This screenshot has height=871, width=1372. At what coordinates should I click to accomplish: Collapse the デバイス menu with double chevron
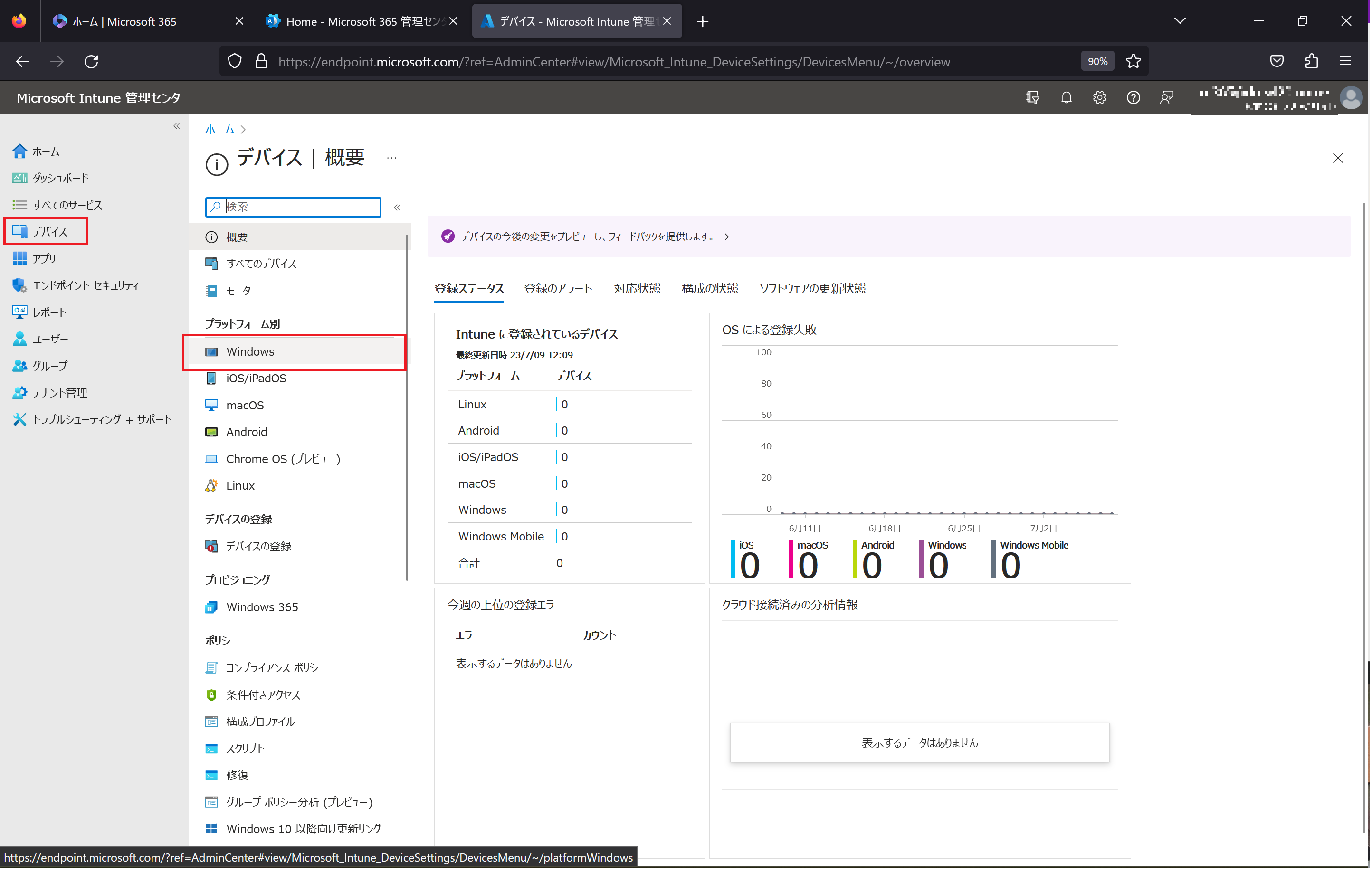[398, 208]
